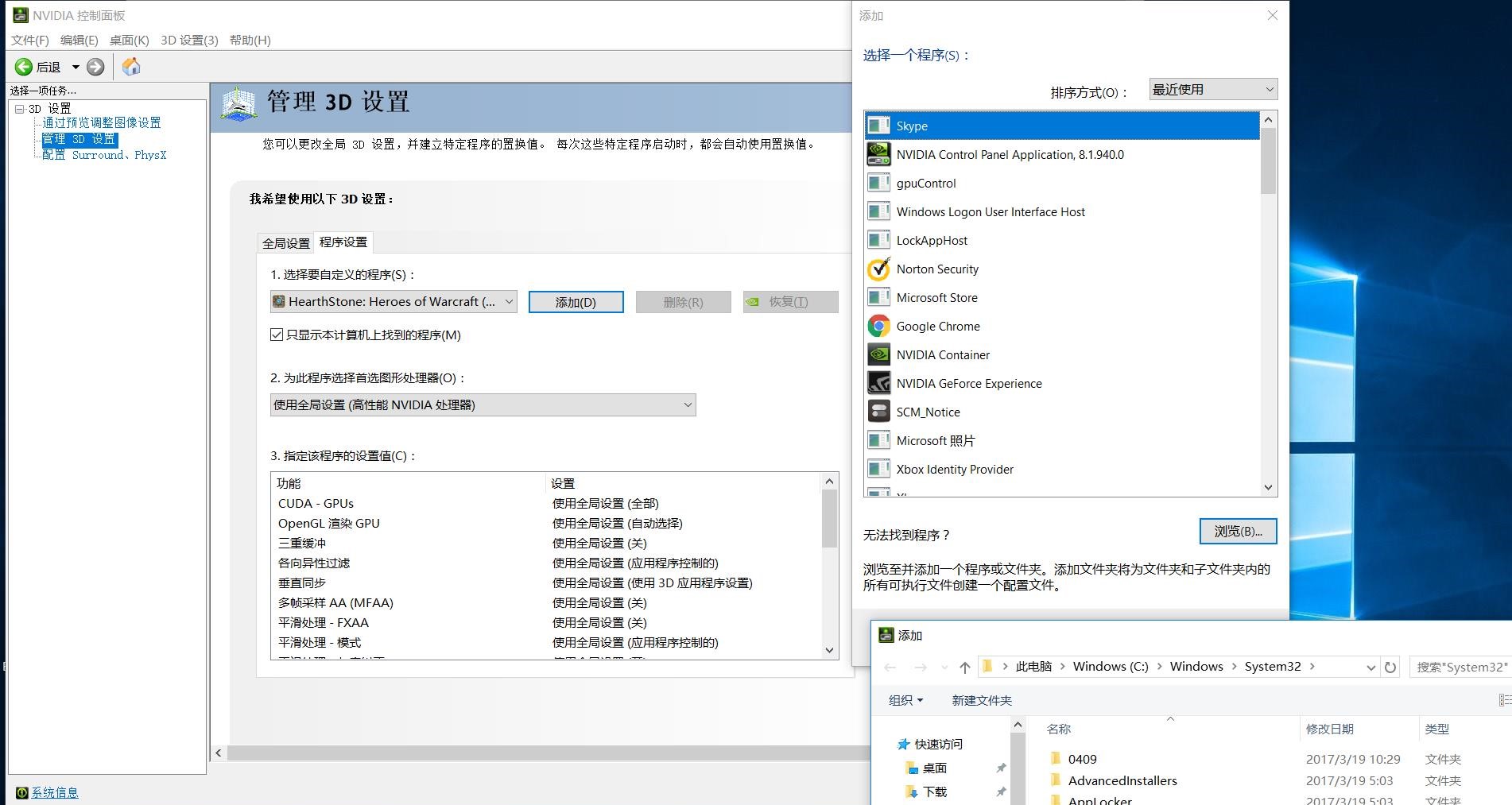Click the 添加(D) button
This screenshot has height=805, width=1512.
pos(576,302)
